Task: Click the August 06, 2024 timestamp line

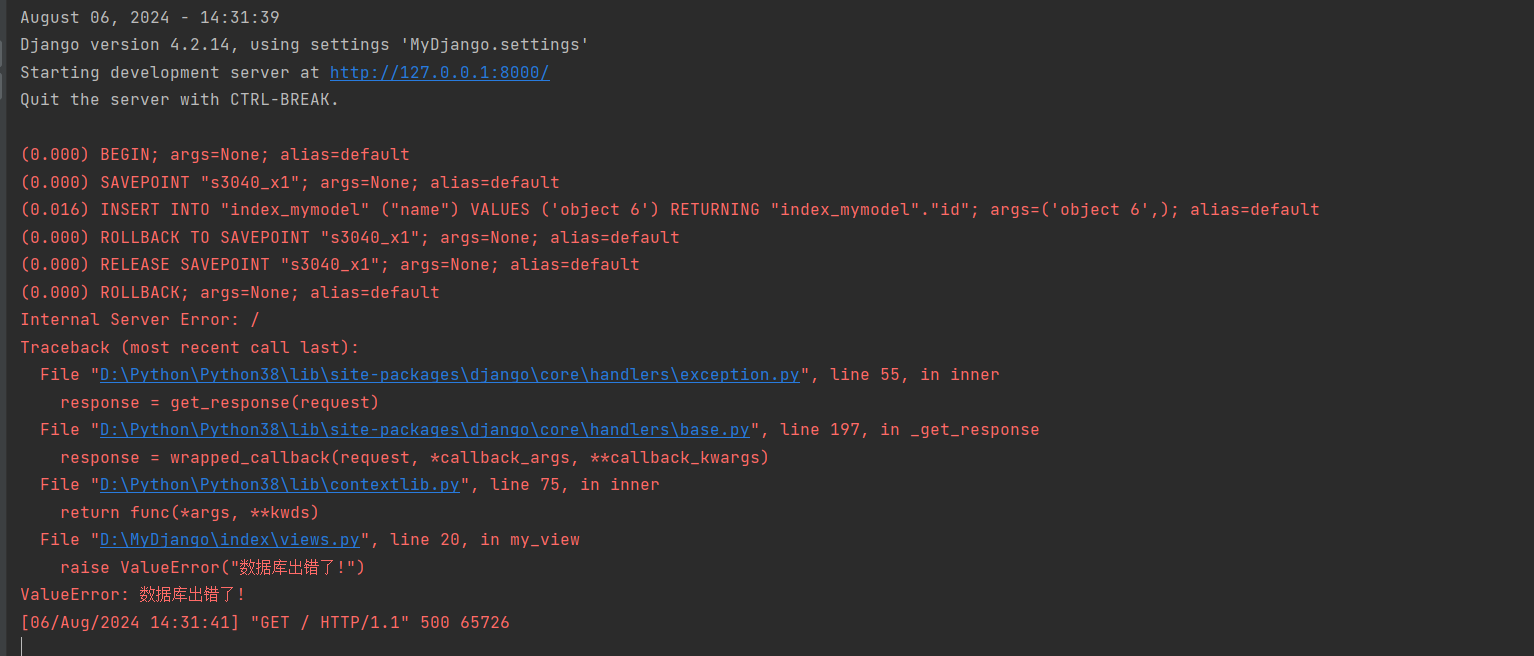Action: pyautogui.click(x=150, y=18)
